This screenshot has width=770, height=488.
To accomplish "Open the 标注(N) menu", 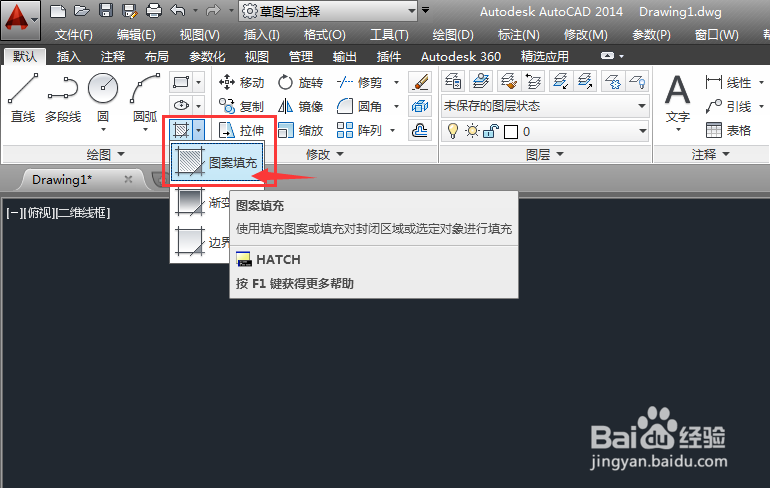I will 519,35.
